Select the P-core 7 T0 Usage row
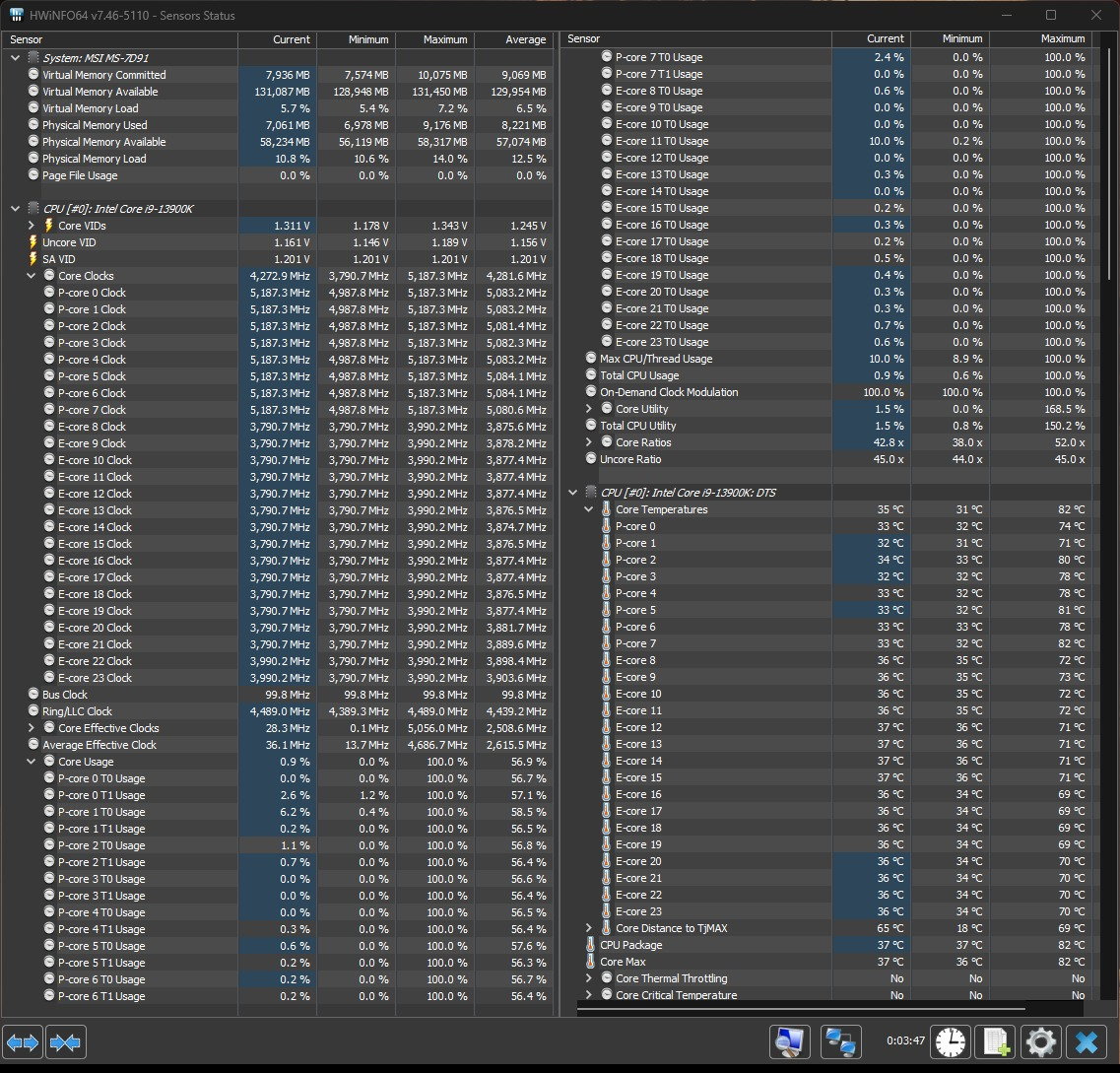 click(826, 57)
